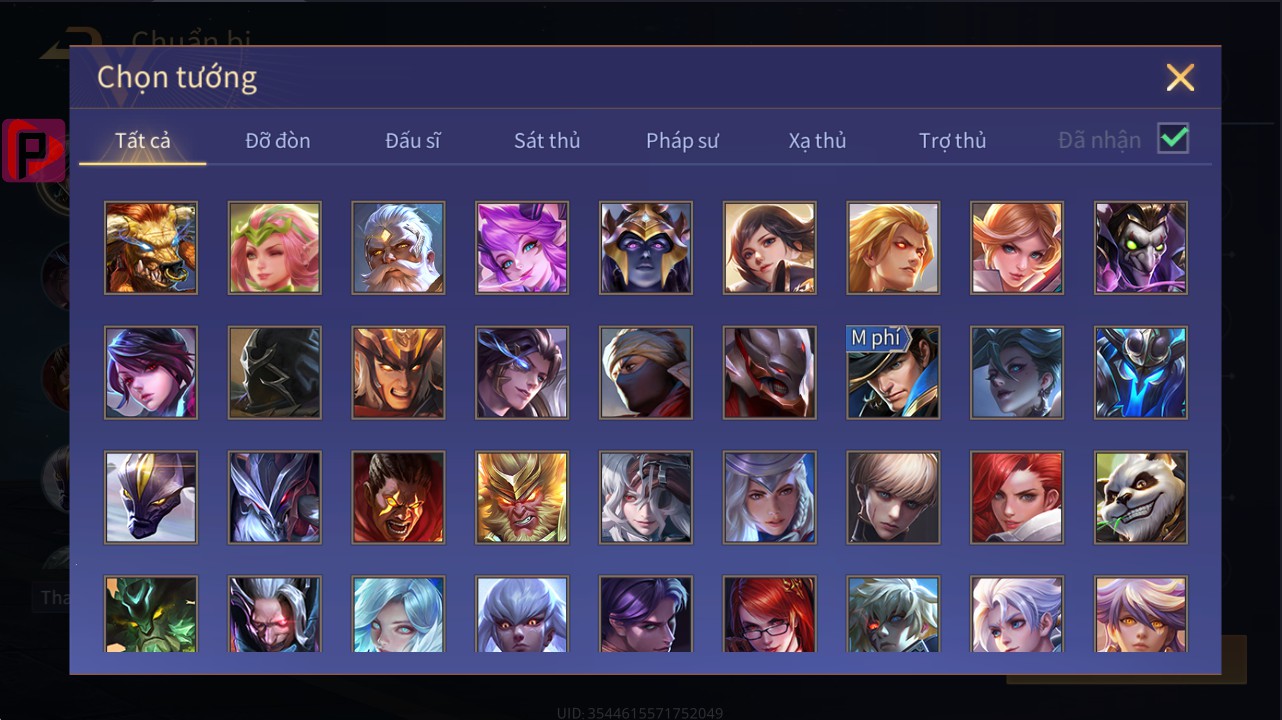Select the panda hero portrait
Viewport: 1282px width, 720px height.
(1141, 497)
